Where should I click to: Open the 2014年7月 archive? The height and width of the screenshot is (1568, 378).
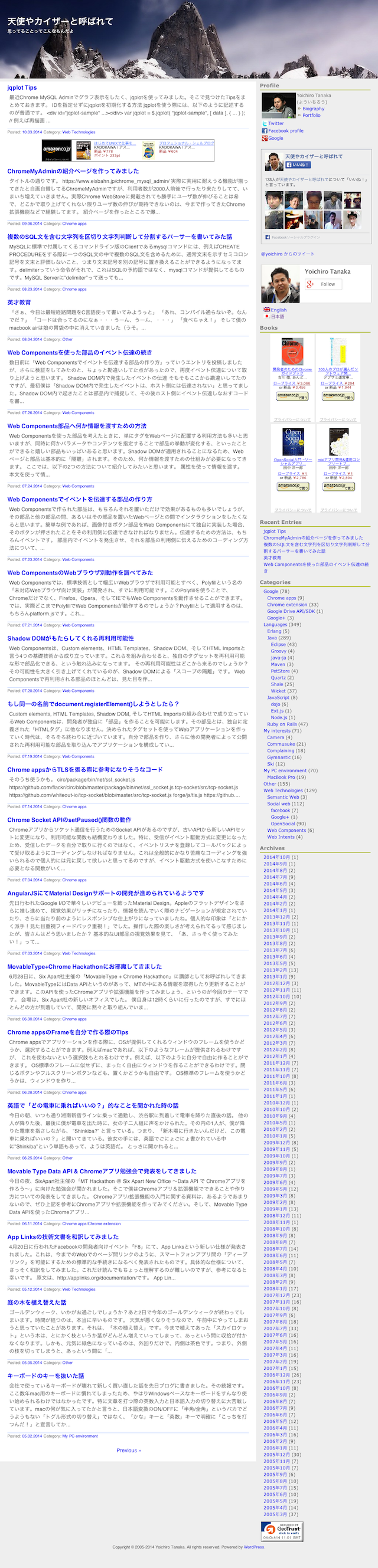(x=275, y=877)
